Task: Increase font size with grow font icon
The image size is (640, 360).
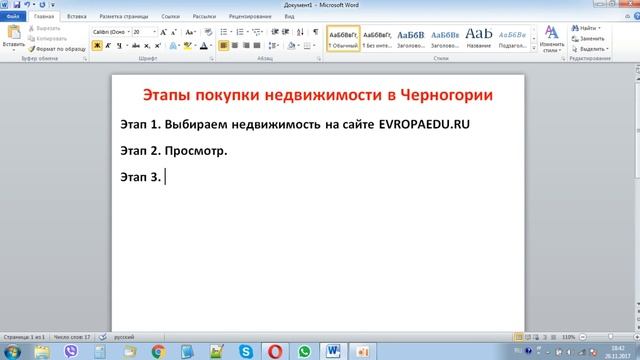Action: tap(163, 32)
